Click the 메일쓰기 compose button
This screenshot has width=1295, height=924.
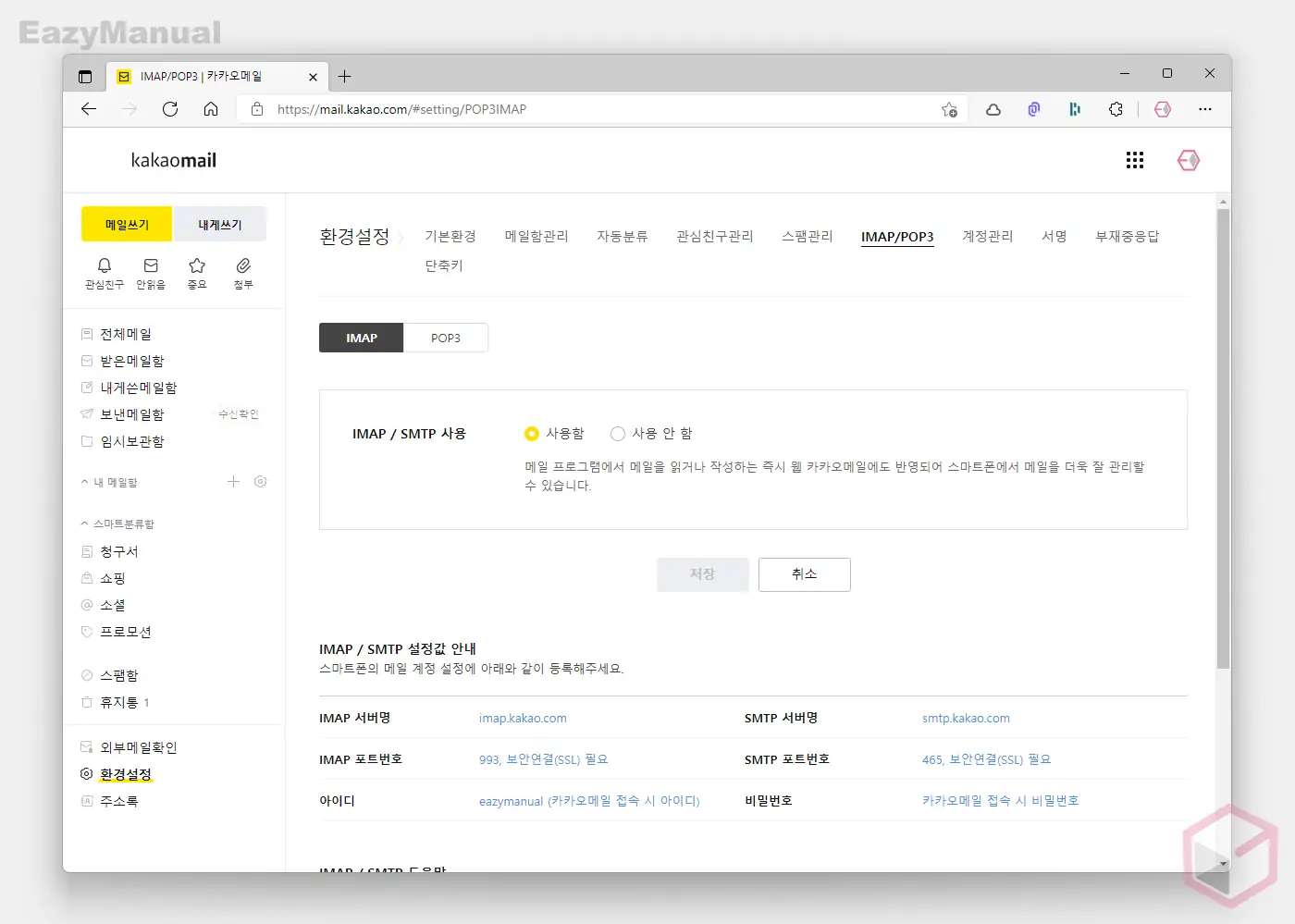[x=127, y=225]
